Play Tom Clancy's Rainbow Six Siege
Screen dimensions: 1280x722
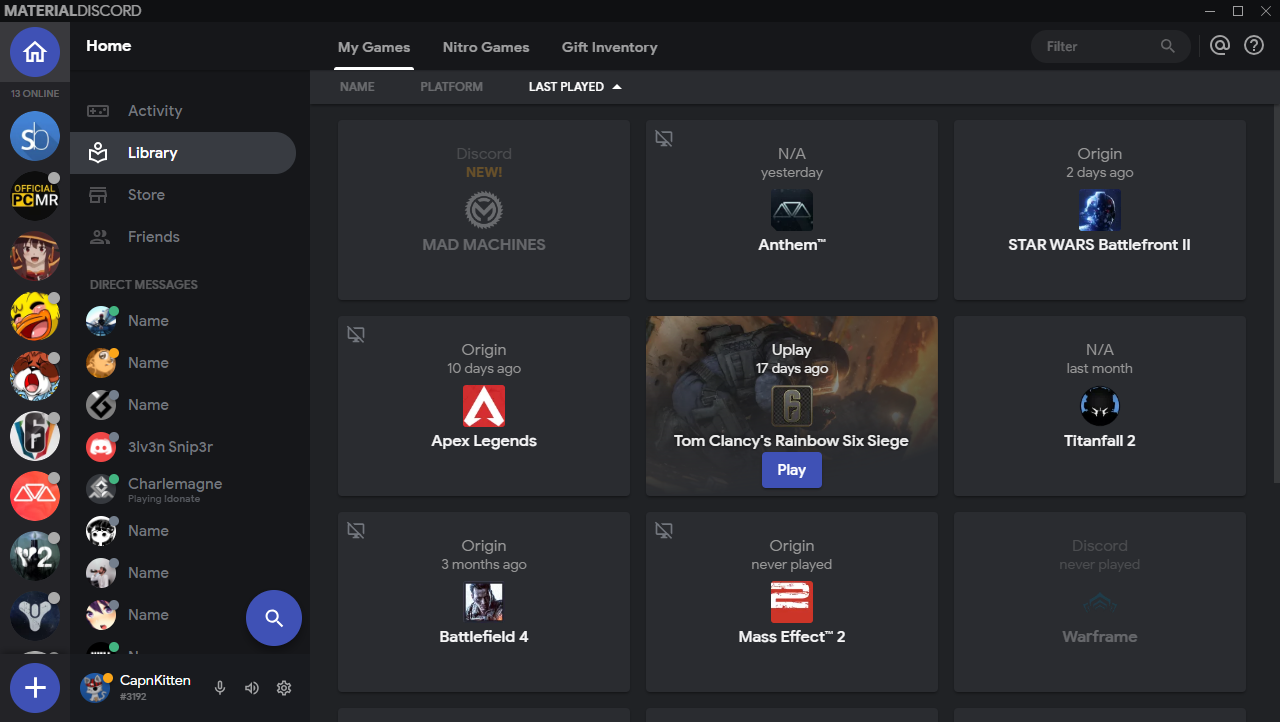[x=791, y=469]
